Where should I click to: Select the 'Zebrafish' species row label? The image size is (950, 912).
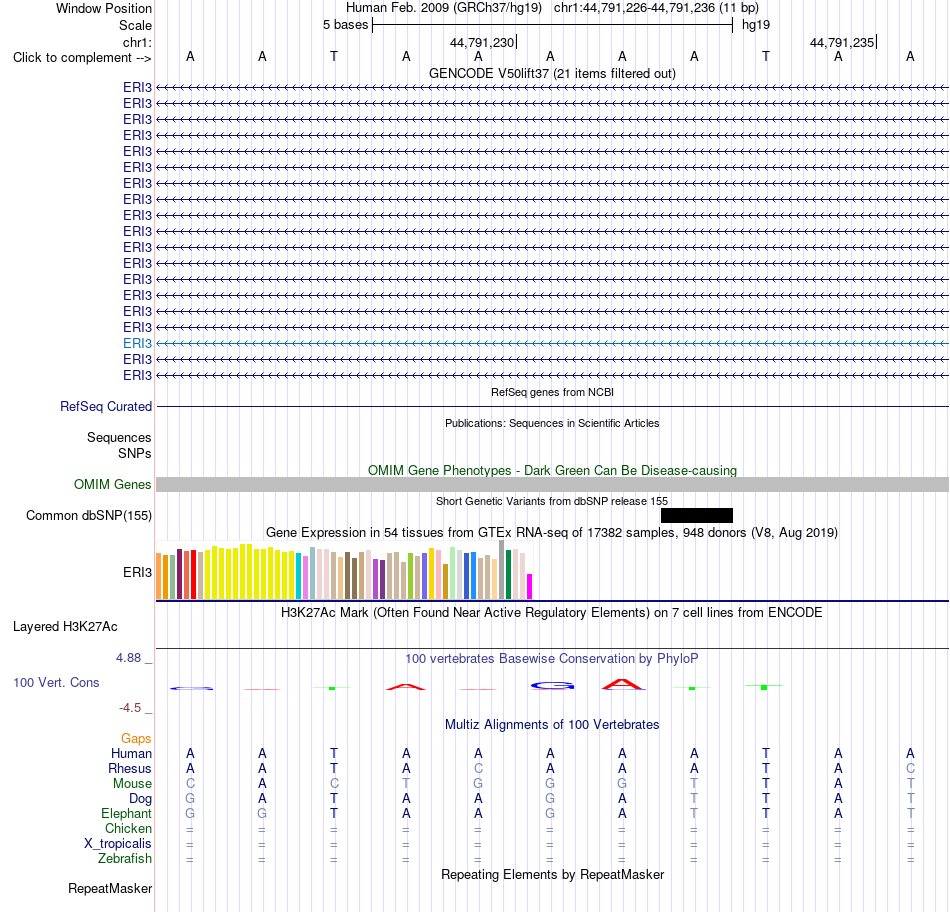[125, 859]
